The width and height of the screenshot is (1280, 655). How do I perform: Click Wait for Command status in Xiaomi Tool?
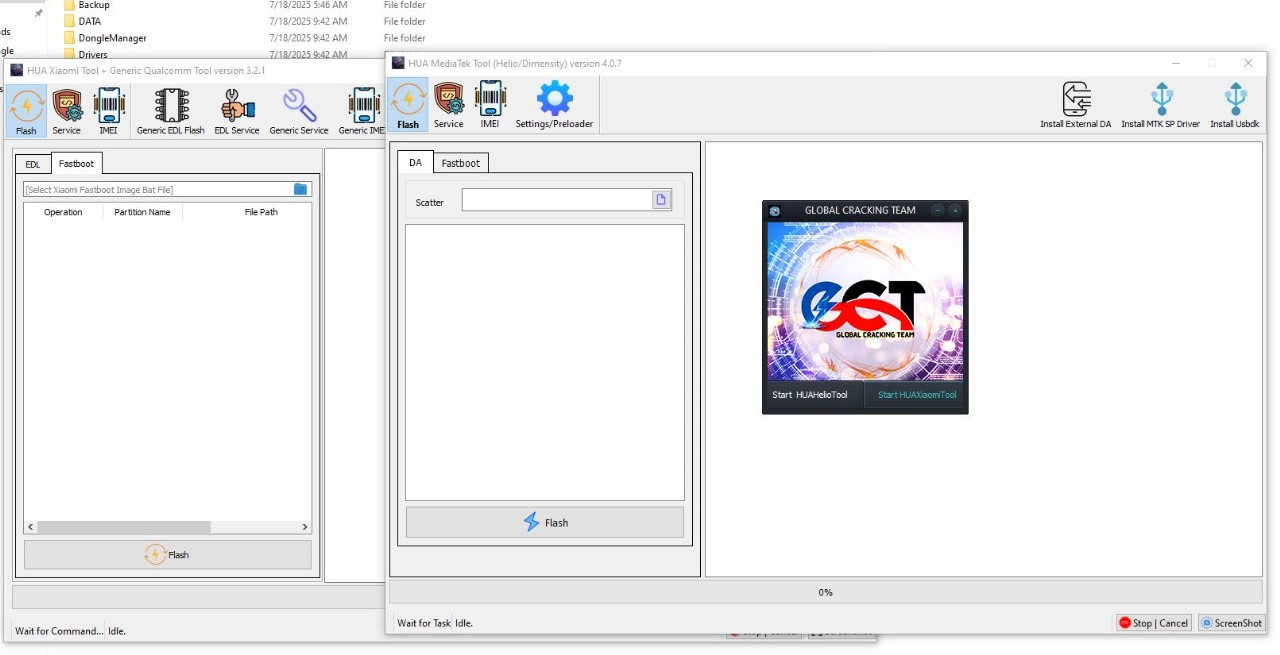click(x=59, y=631)
